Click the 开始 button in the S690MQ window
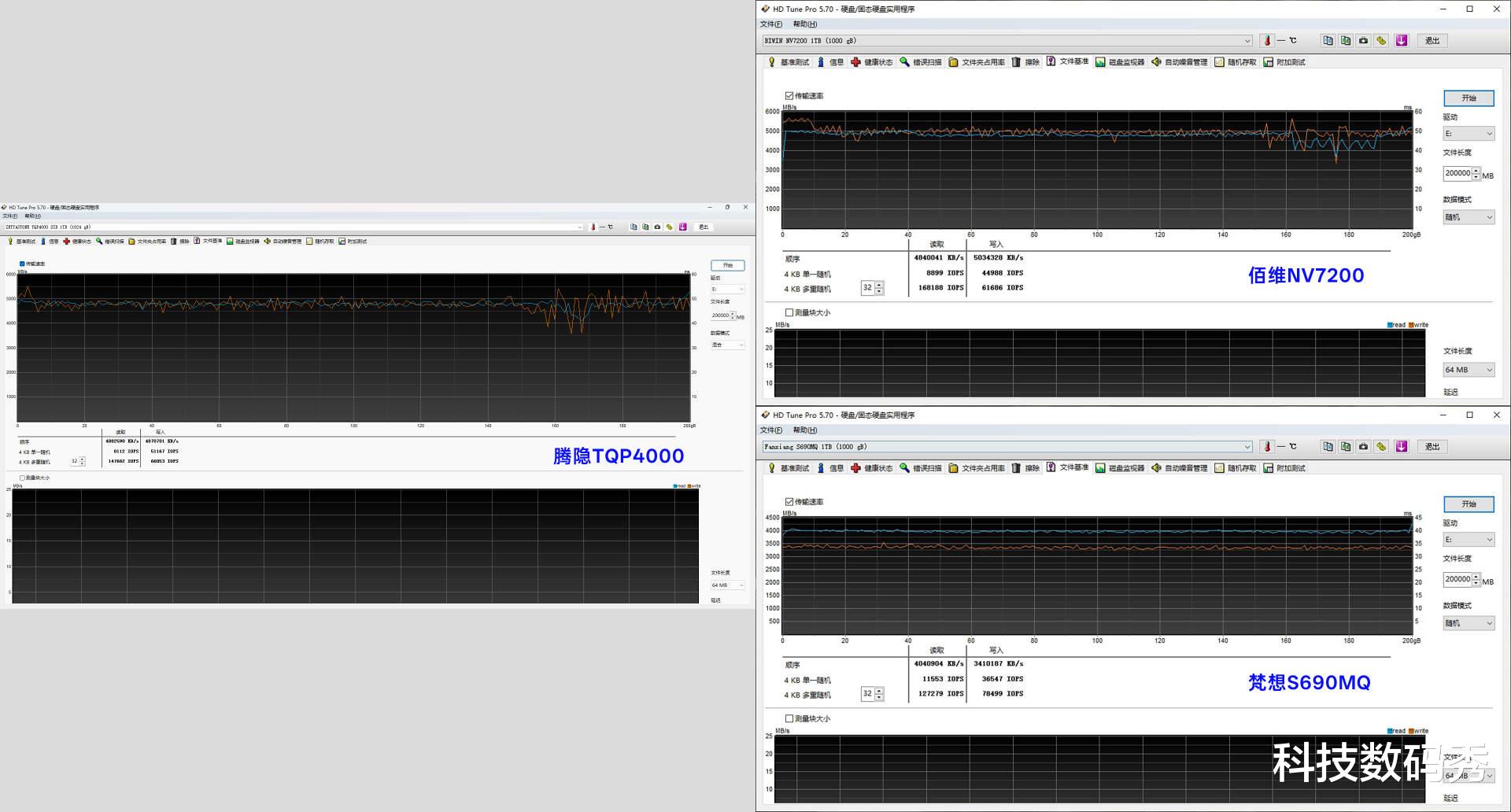The width and height of the screenshot is (1511, 812). 1469,504
